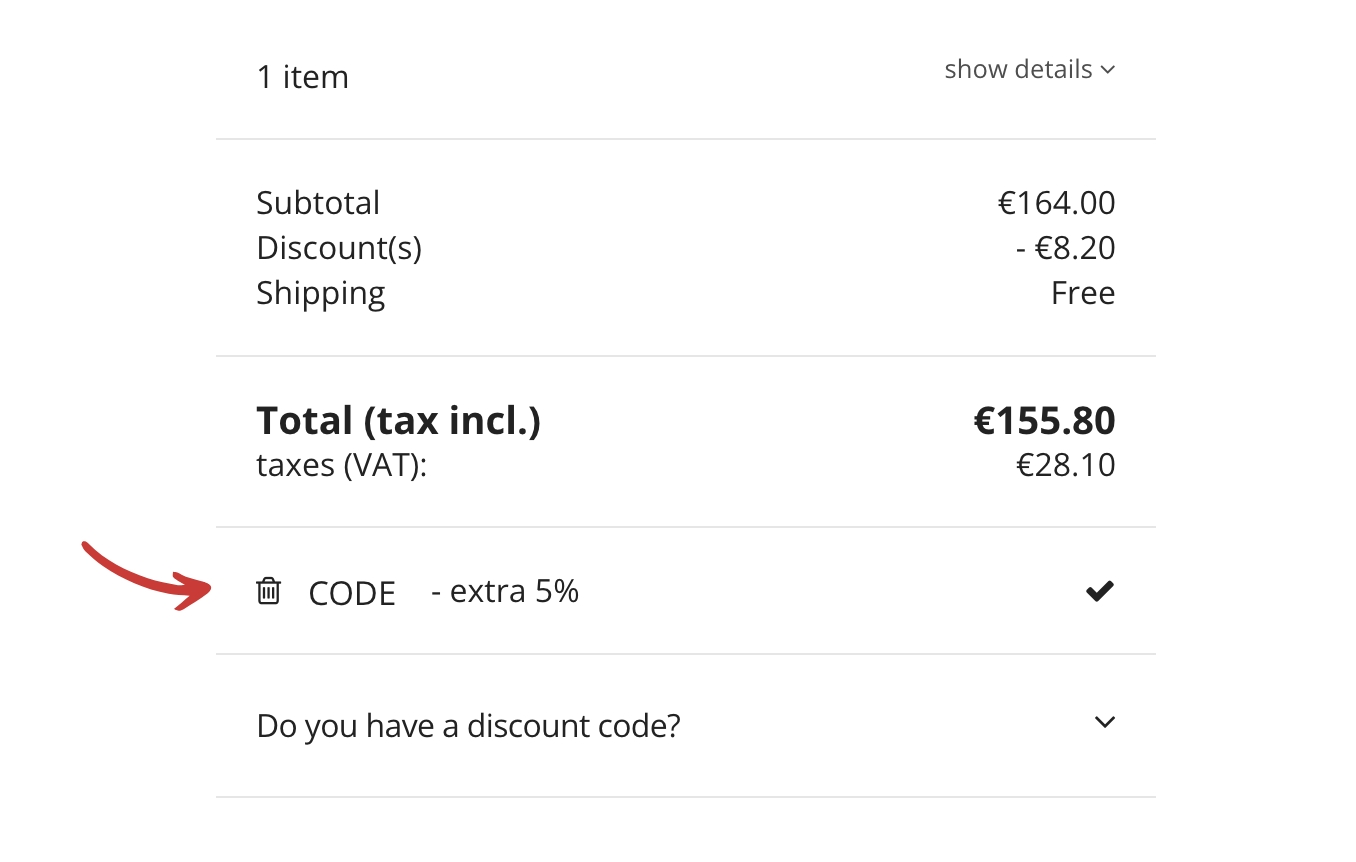Click the checkmark beside the applied code
Image resolution: width=1356 pixels, height=862 pixels.
coord(1099,592)
